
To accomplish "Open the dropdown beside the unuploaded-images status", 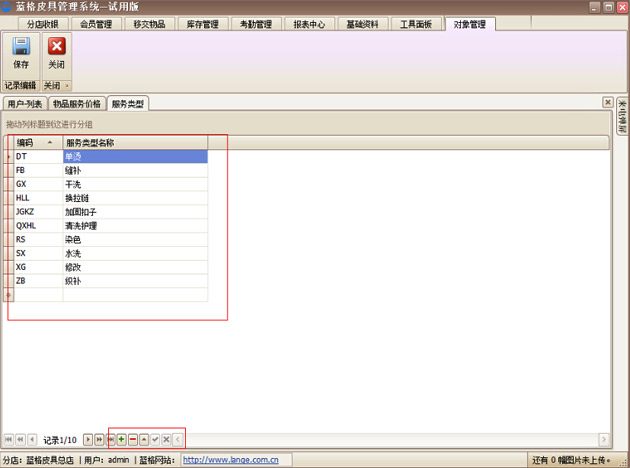I will tap(620, 461).
